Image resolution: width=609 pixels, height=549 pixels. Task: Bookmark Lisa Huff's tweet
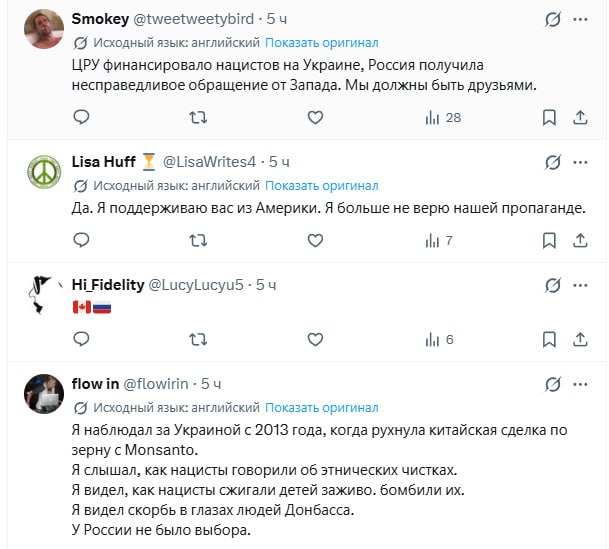548,241
